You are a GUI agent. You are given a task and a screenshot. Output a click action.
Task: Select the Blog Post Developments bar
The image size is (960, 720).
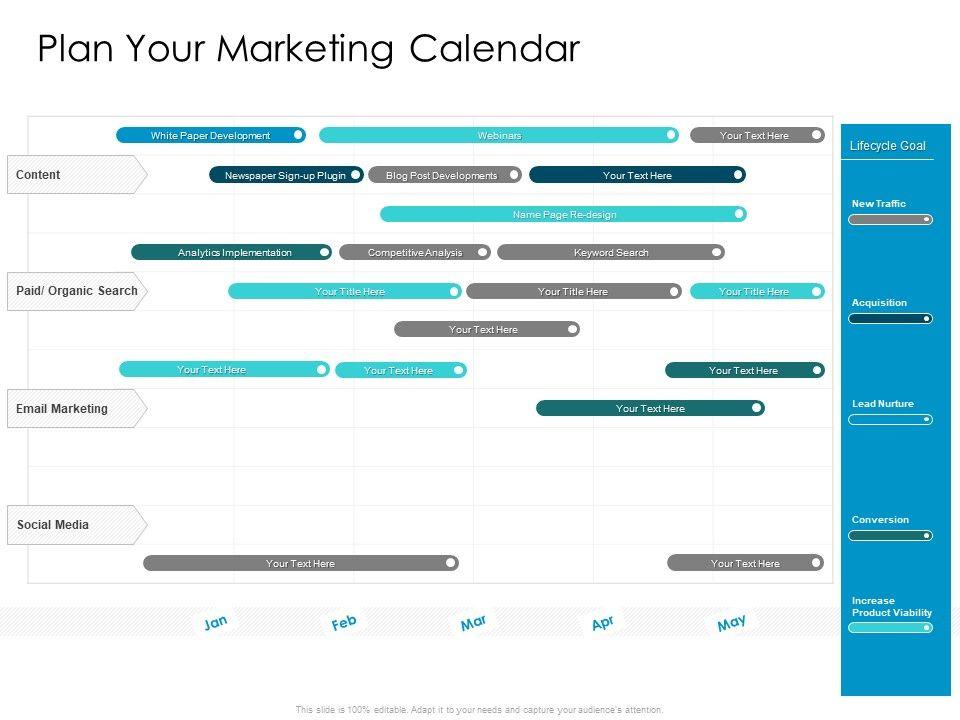tap(444, 175)
